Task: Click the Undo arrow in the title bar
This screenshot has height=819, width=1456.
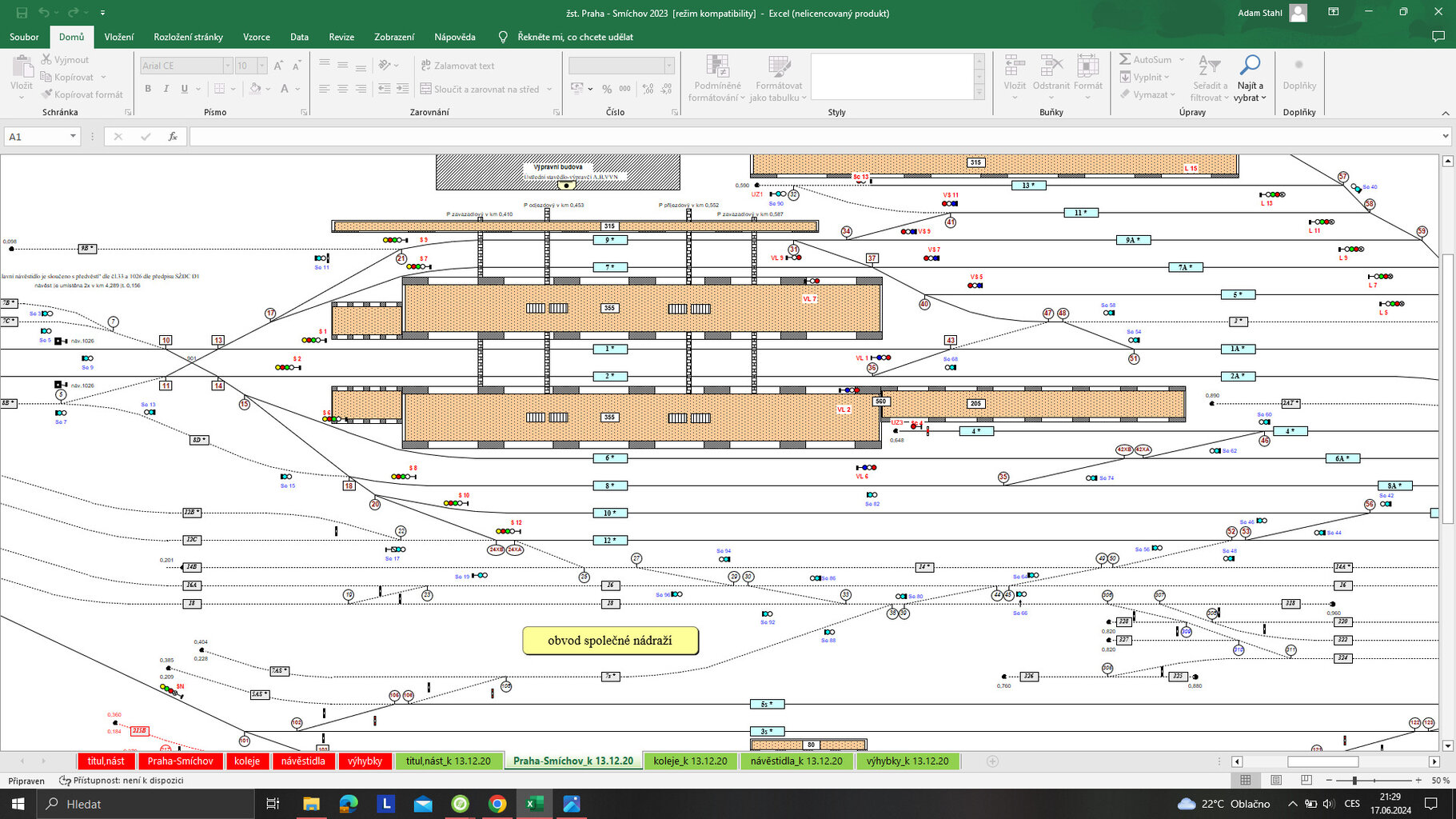Action: pos(44,13)
